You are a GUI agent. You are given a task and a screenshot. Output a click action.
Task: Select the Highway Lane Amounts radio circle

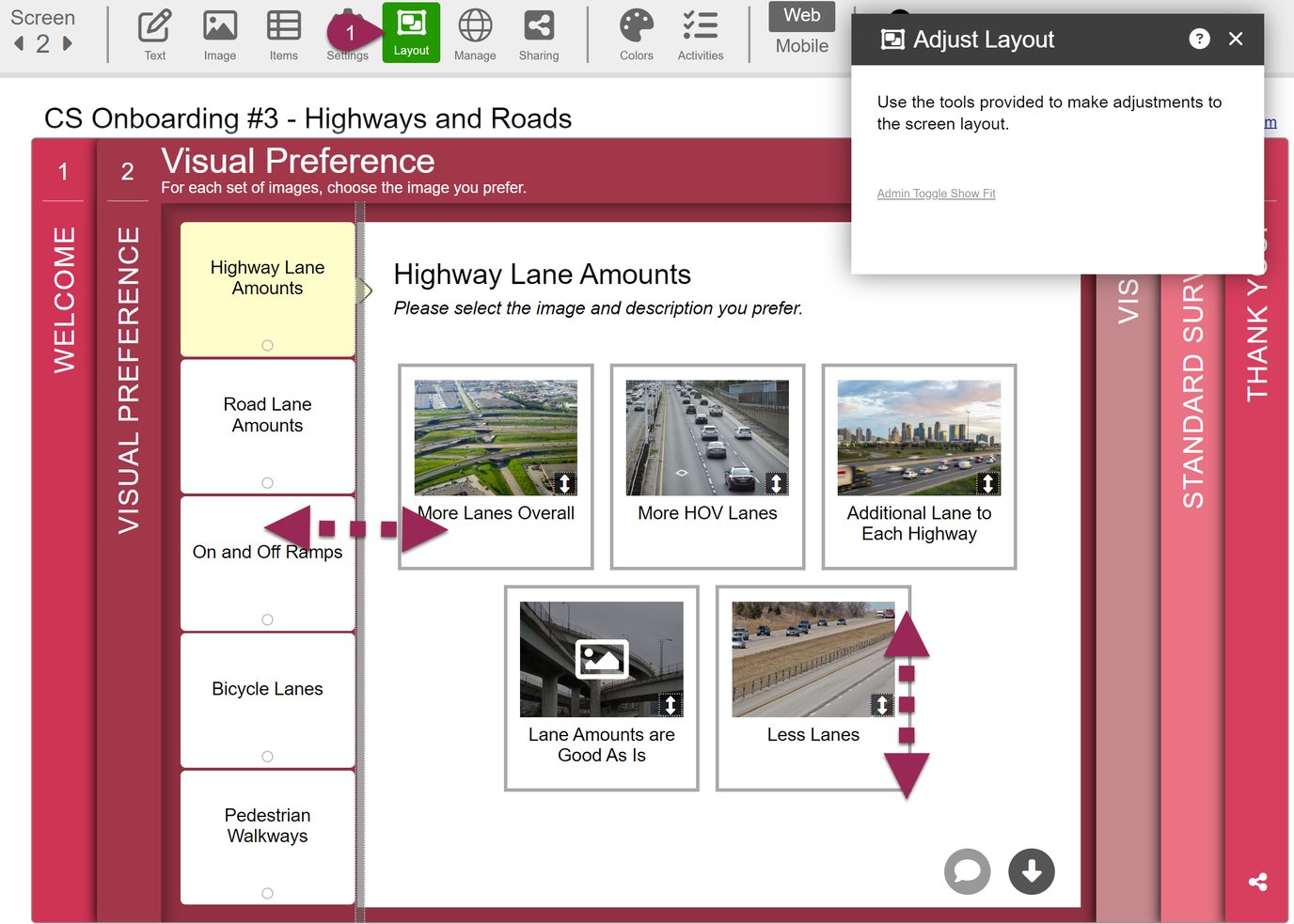[x=267, y=344]
